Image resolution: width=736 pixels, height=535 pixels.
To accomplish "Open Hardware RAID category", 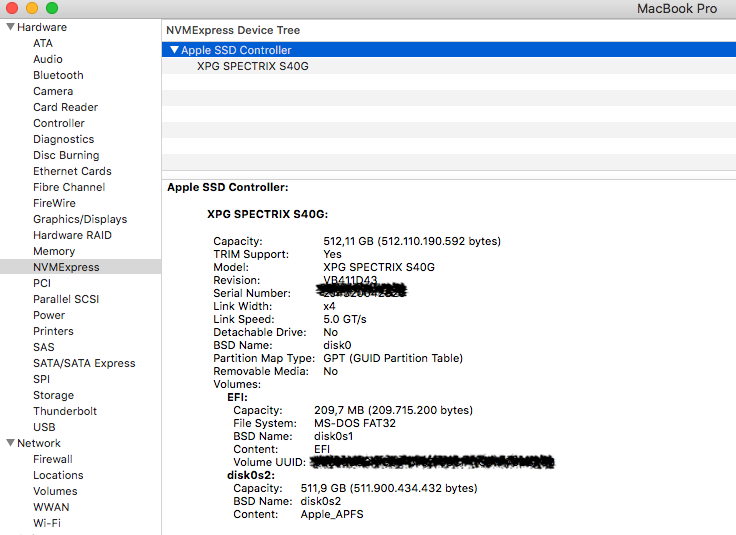I will click(72, 235).
